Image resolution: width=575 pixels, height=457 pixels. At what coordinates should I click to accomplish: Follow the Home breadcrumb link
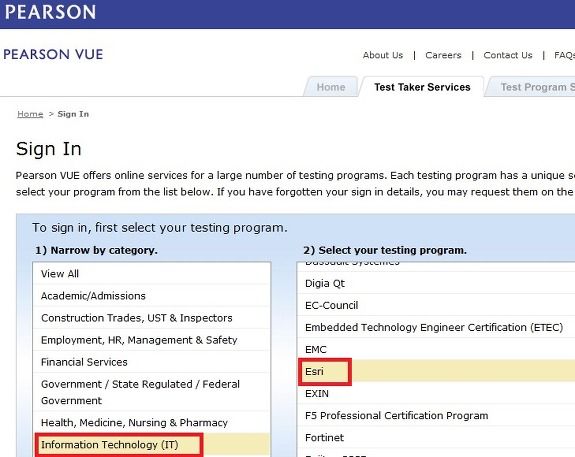pyautogui.click(x=30, y=114)
